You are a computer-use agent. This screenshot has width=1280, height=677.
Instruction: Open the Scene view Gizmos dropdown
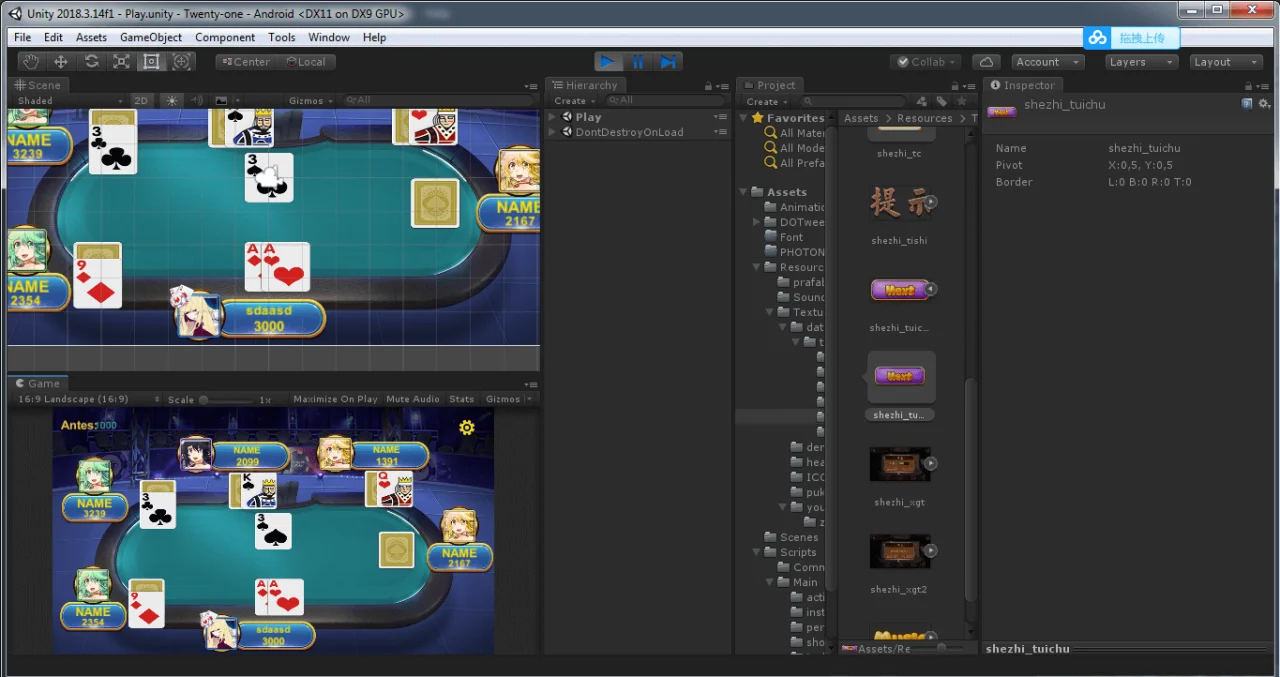[311, 100]
